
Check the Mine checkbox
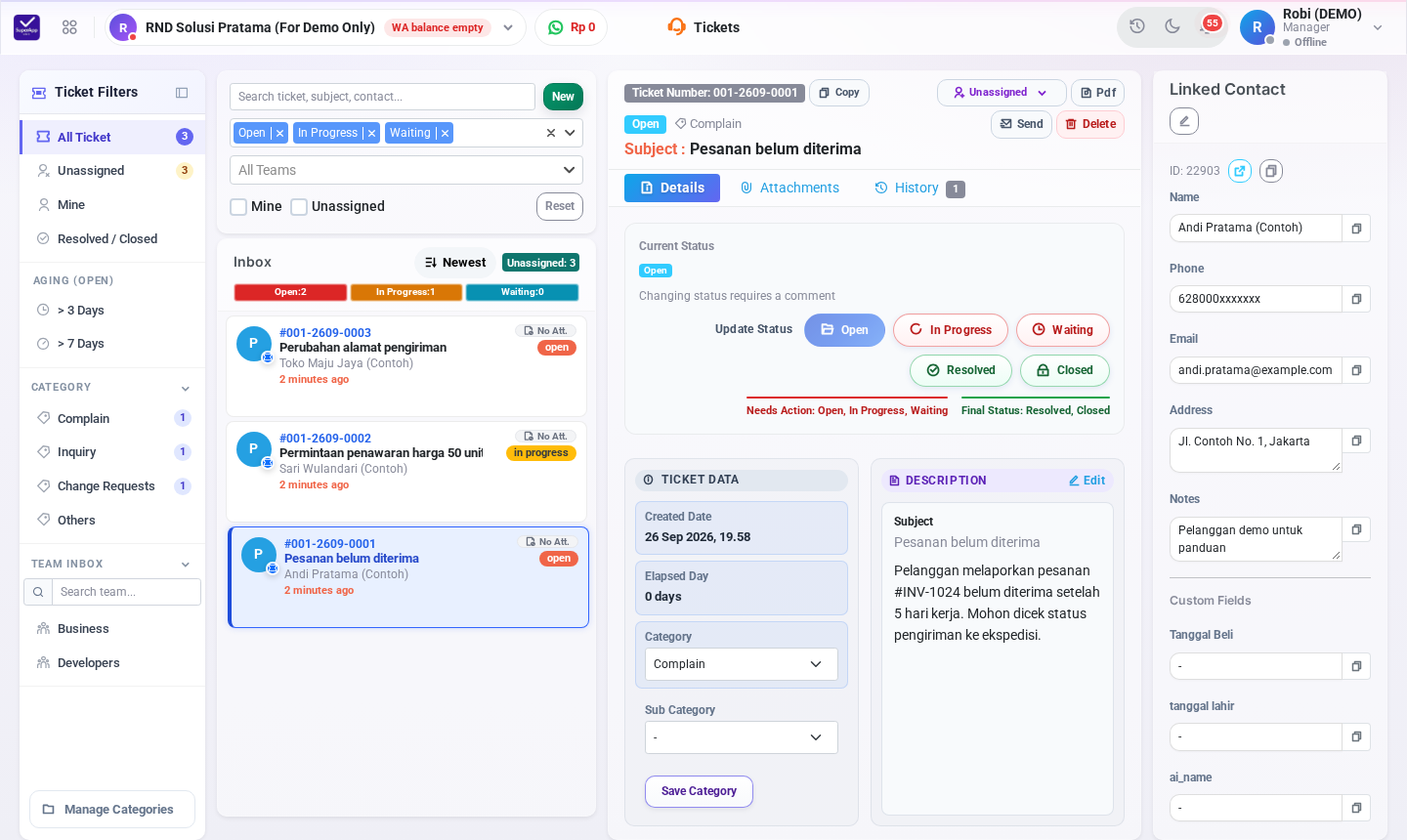pos(238,207)
